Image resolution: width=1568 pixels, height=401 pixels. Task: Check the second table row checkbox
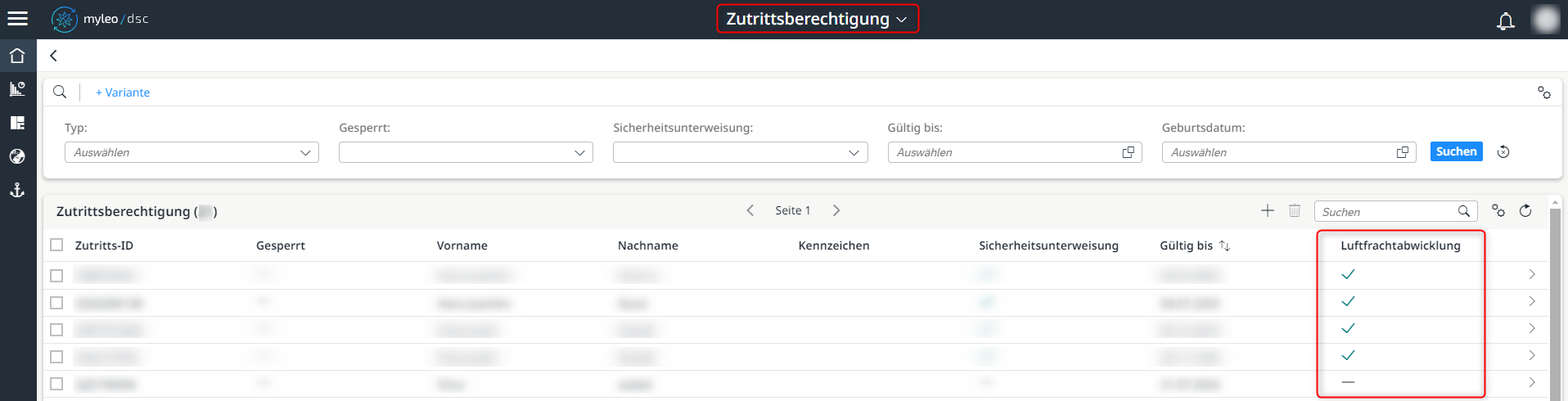click(56, 303)
